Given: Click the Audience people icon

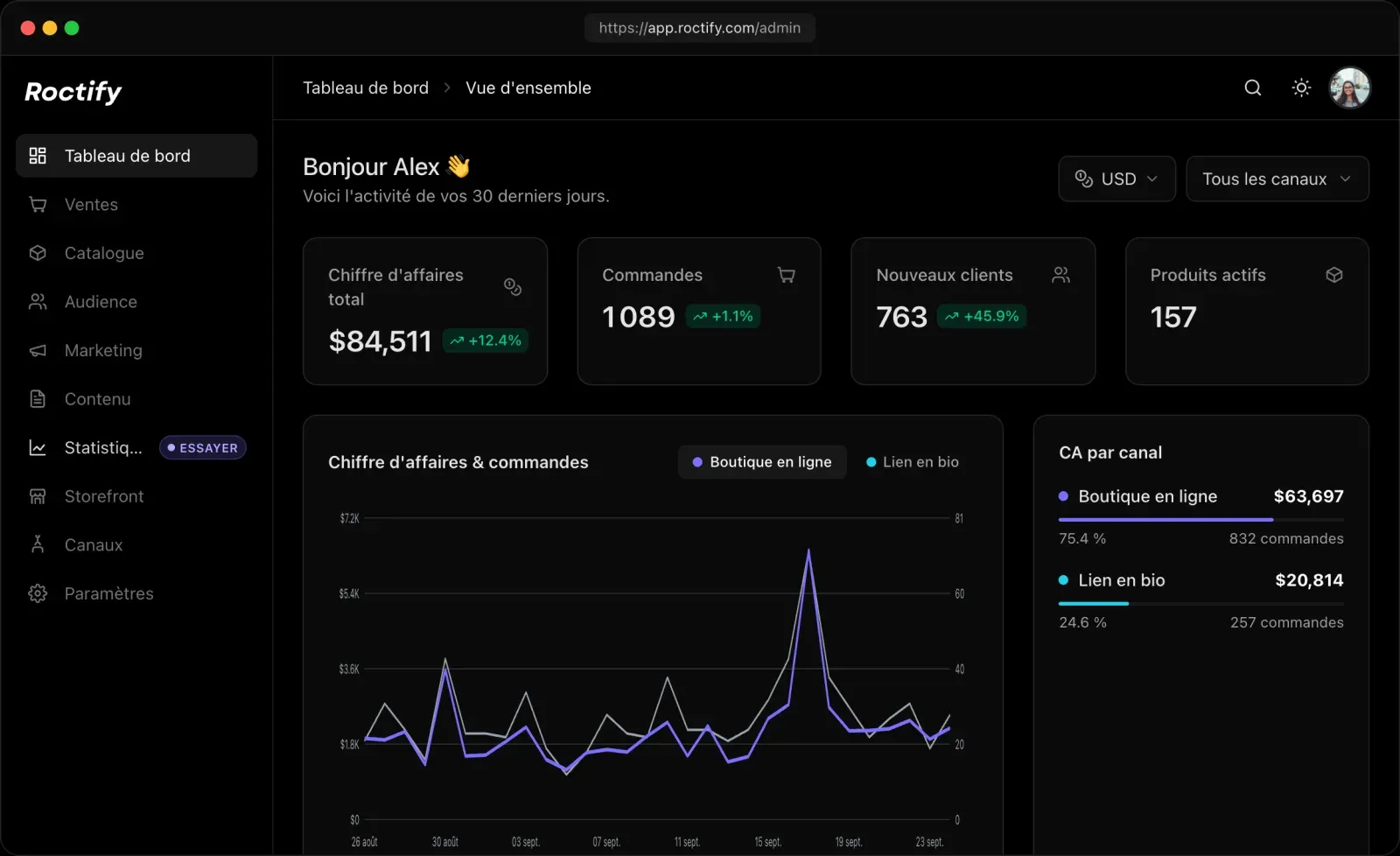Looking at the screenshot, I should tap(38, 302).
